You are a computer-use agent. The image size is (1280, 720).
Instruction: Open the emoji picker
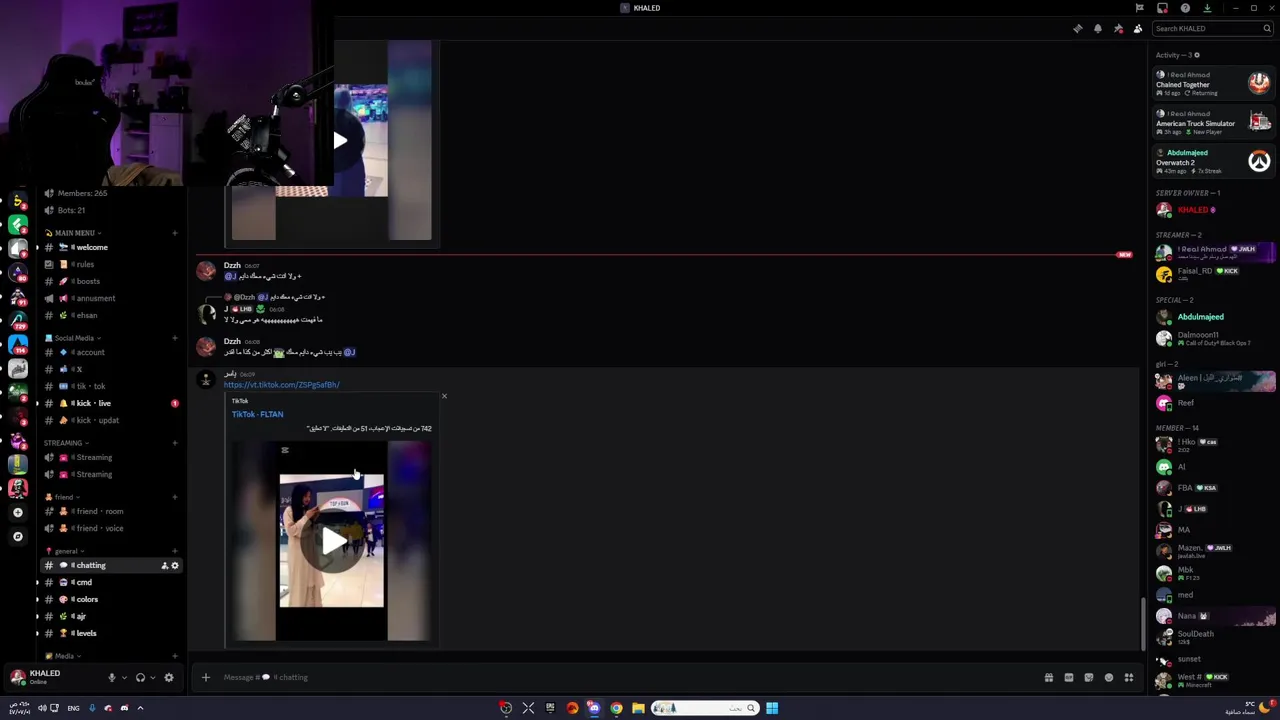(1109, 678)
